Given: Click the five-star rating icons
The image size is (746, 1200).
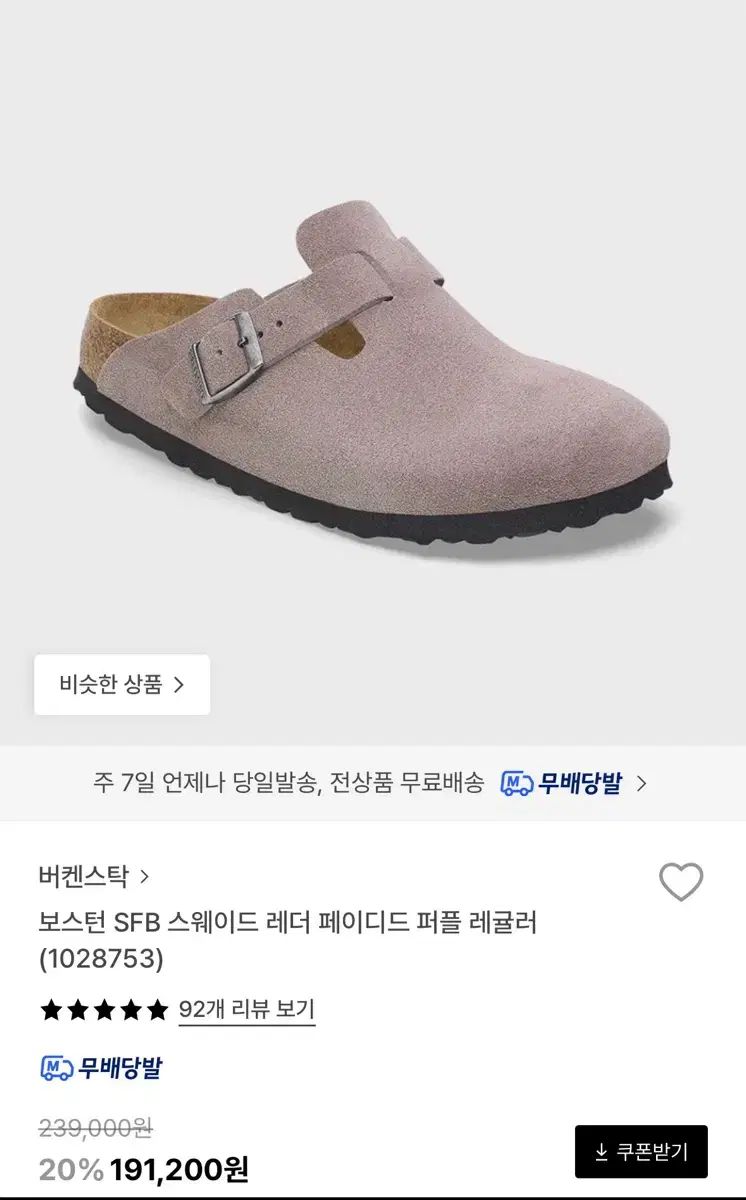Looking at the screenshot, I should (x=104, y=1010).
